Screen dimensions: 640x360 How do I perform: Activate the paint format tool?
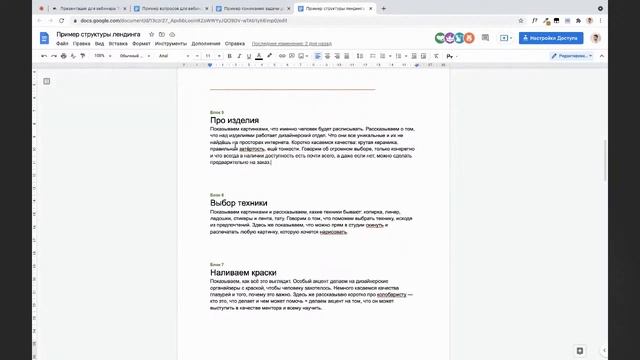click(x=82, y=56)
